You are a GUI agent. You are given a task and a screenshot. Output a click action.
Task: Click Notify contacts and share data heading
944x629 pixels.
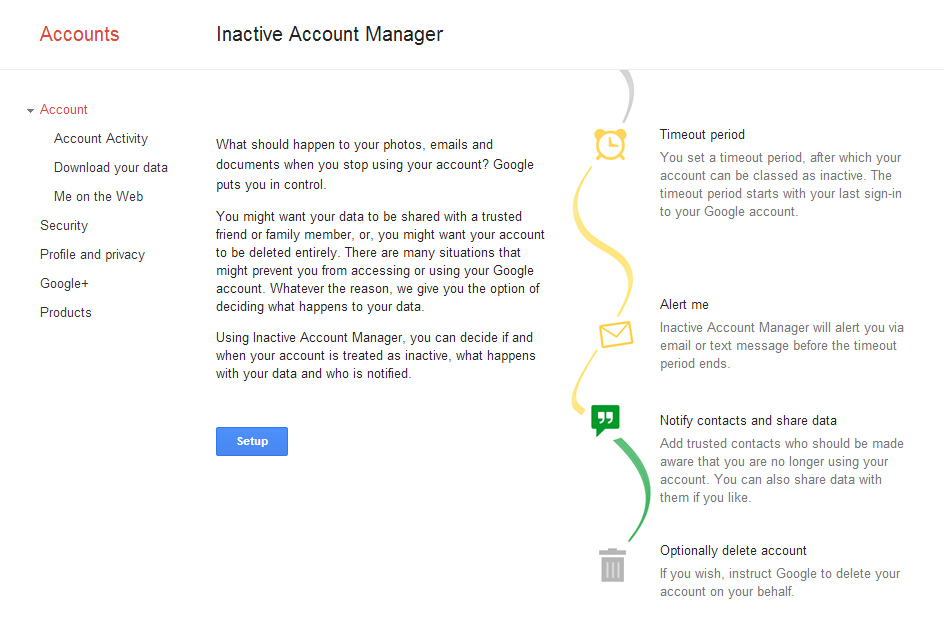tap(748, 421)
